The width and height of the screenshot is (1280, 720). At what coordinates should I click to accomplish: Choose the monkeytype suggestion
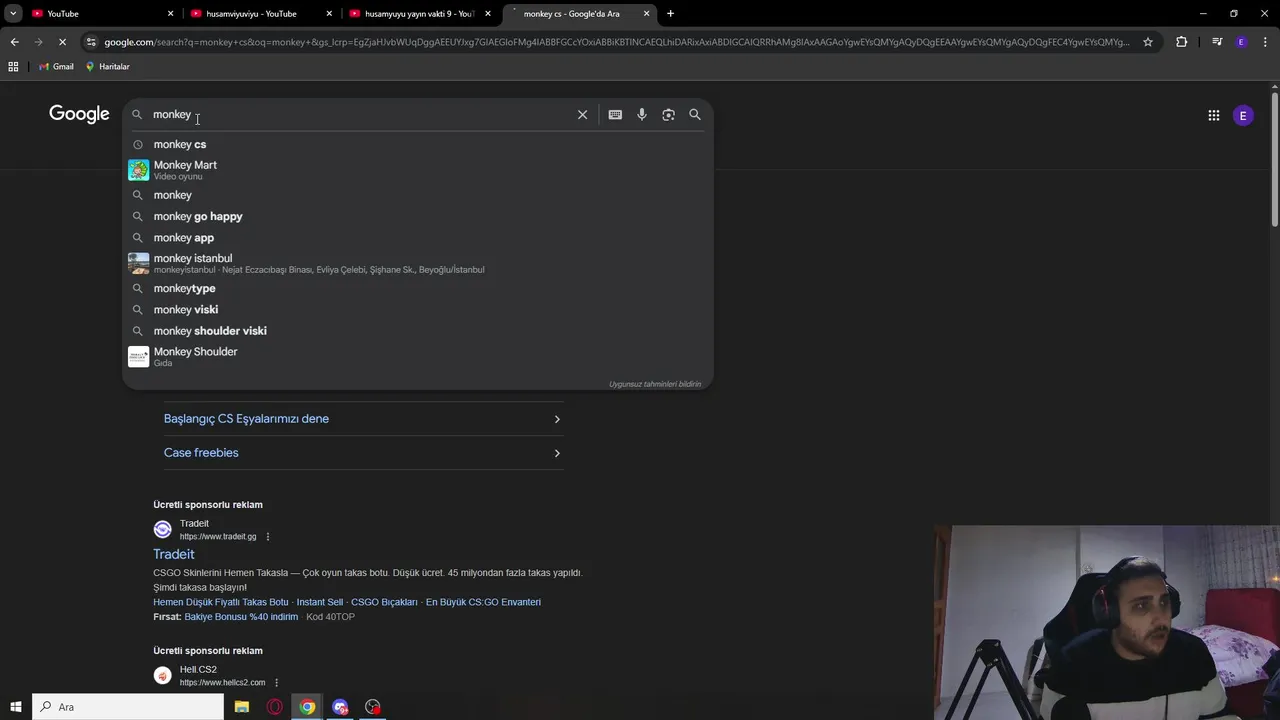click(x=417, y=288)
